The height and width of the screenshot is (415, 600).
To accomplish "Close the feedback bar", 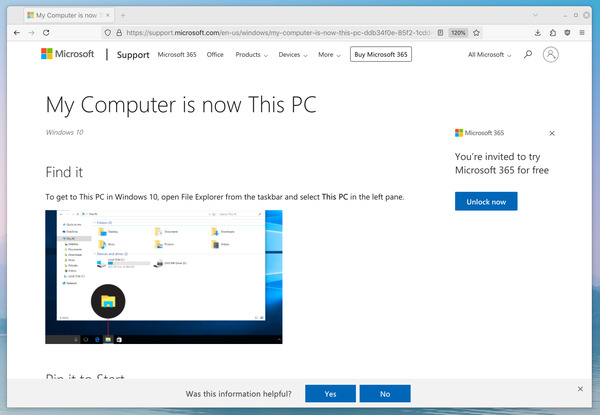I will click(x=580, y=389).
